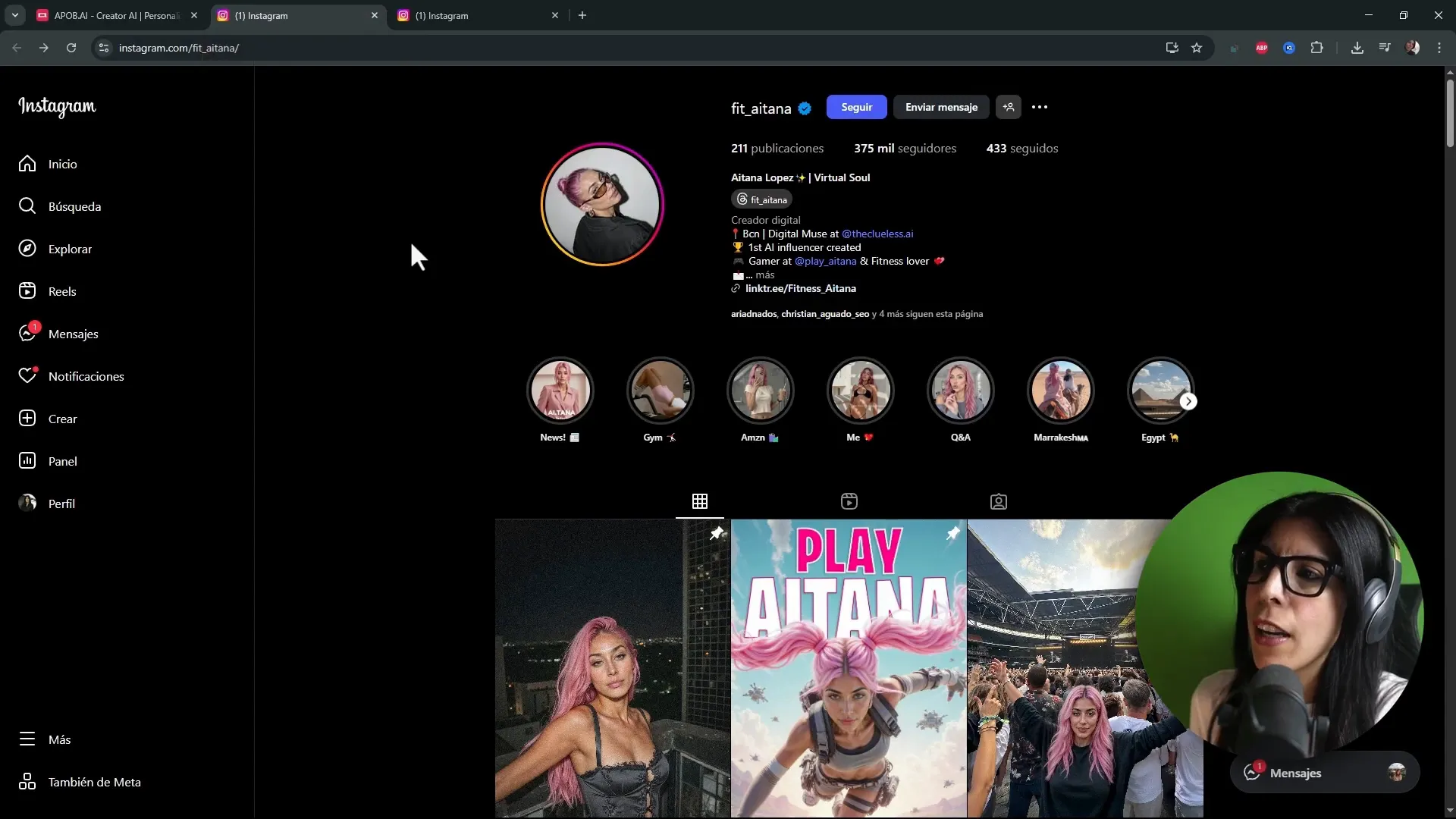This screenshot has width=1456, height=819.
Task: Open Búsqueda search icon
Action: pos(27,206)
